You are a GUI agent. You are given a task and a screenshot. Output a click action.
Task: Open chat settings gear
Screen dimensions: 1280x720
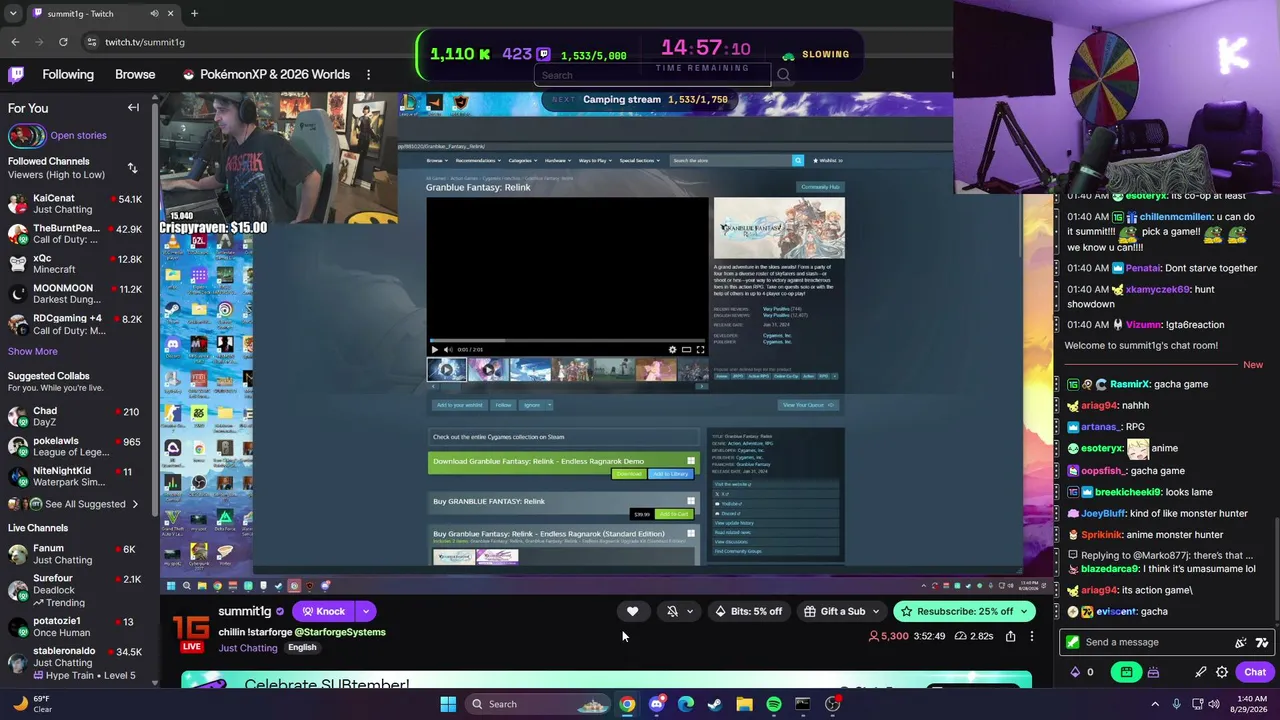point(1222,672)
